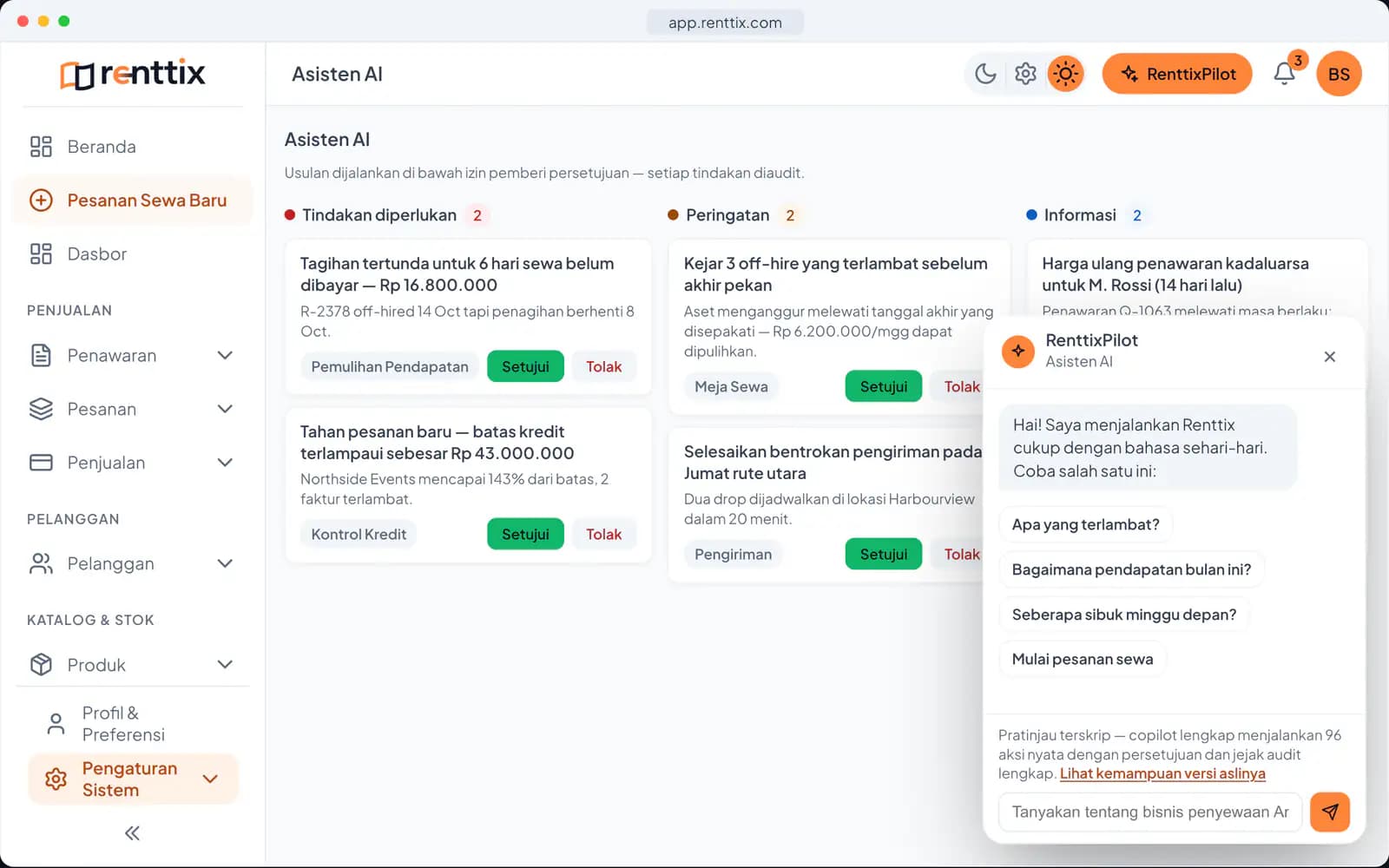The image size is (1389, 868).
Task: Expand Penawaran submenu chevron
Action: point(225,355)
